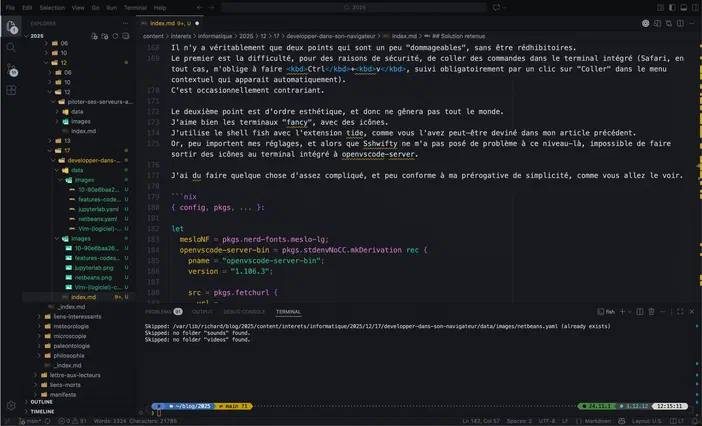The image size is (702, 426).
Task: Click UTF-8 encoding in status bar
Action: coord(547,421)
